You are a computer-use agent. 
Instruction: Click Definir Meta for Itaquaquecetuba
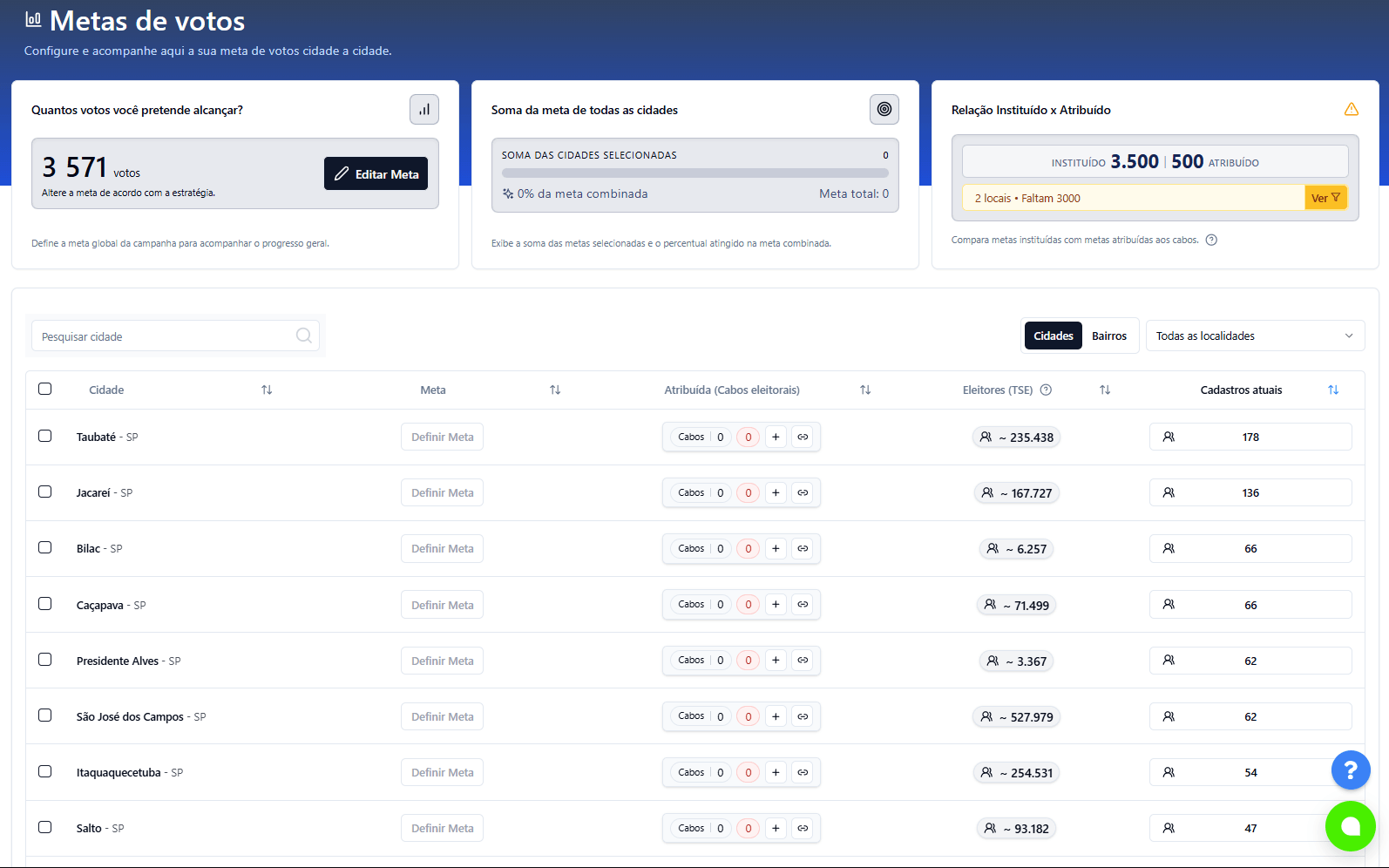pyautogui.click(x=442, y=772)
